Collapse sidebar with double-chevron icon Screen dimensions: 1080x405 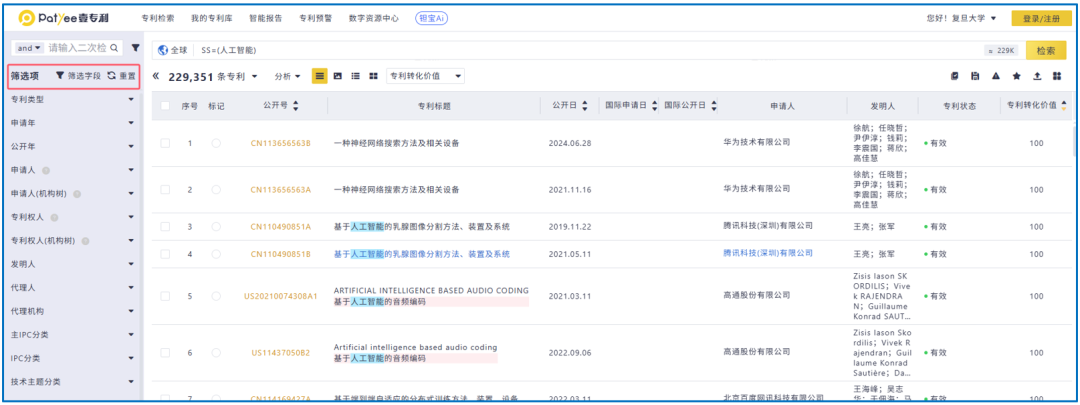[156, 76]
